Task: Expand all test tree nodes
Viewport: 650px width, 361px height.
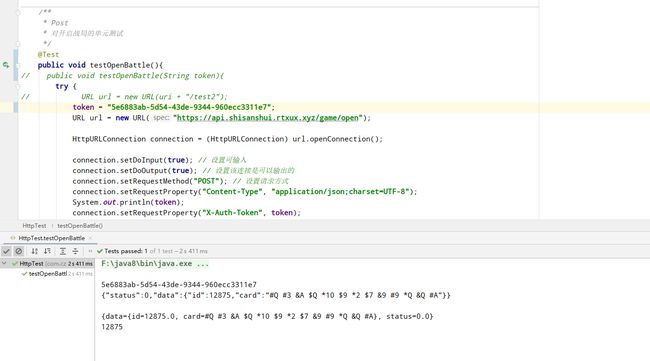Action: pyautogui.click(x=63, y=251)
